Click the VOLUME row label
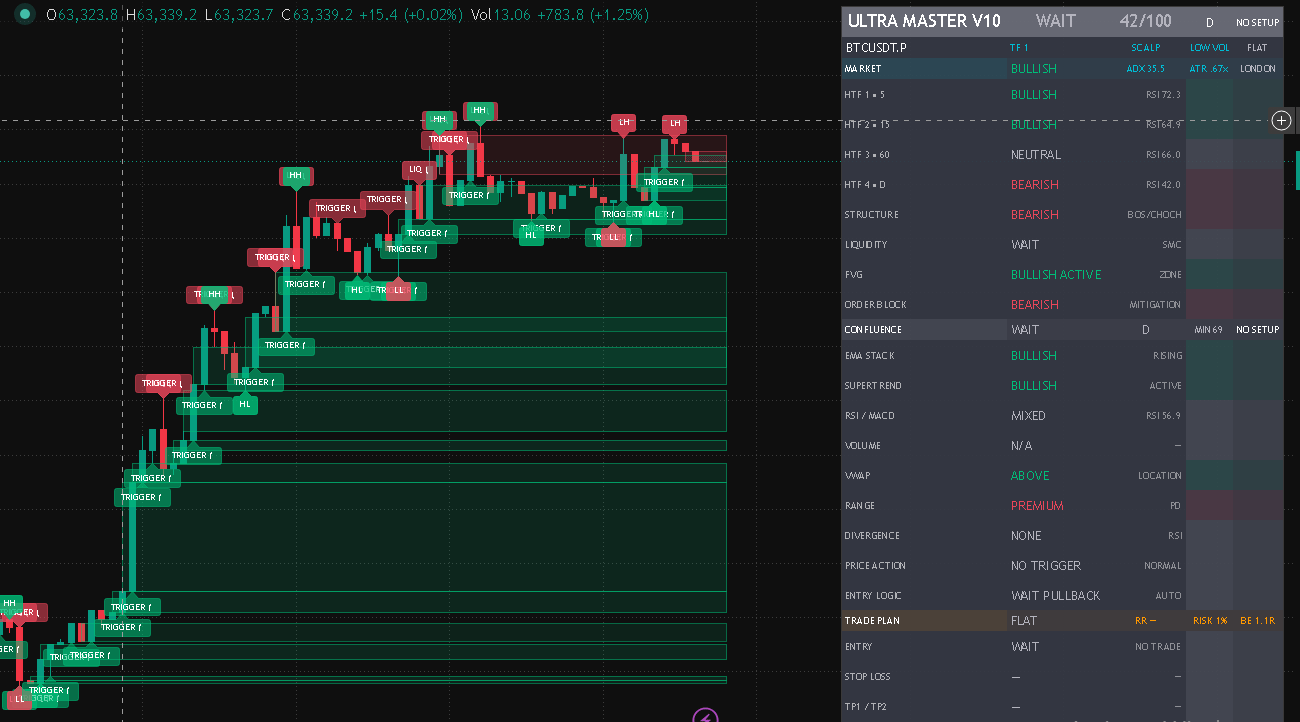Screen dimensions: 1300x722 point(863,446)
